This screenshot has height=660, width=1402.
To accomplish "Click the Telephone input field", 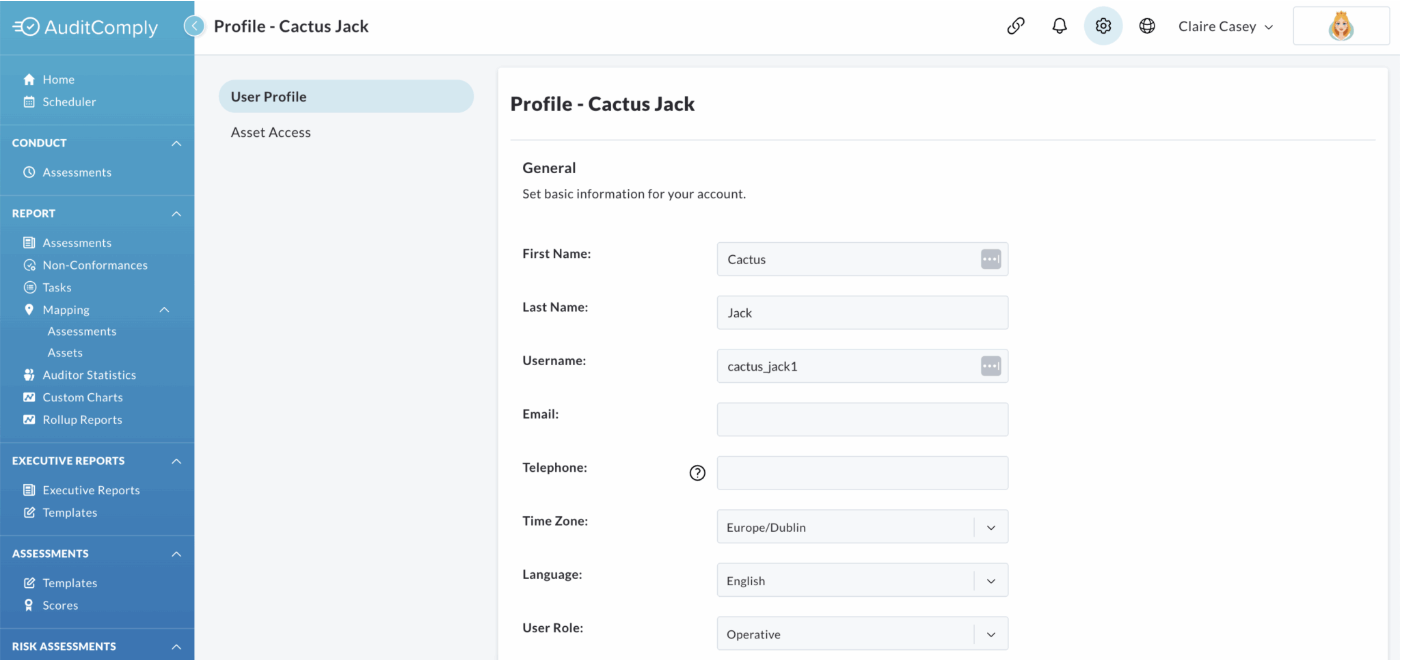I will pyautogui.click(x=862, y=473).
